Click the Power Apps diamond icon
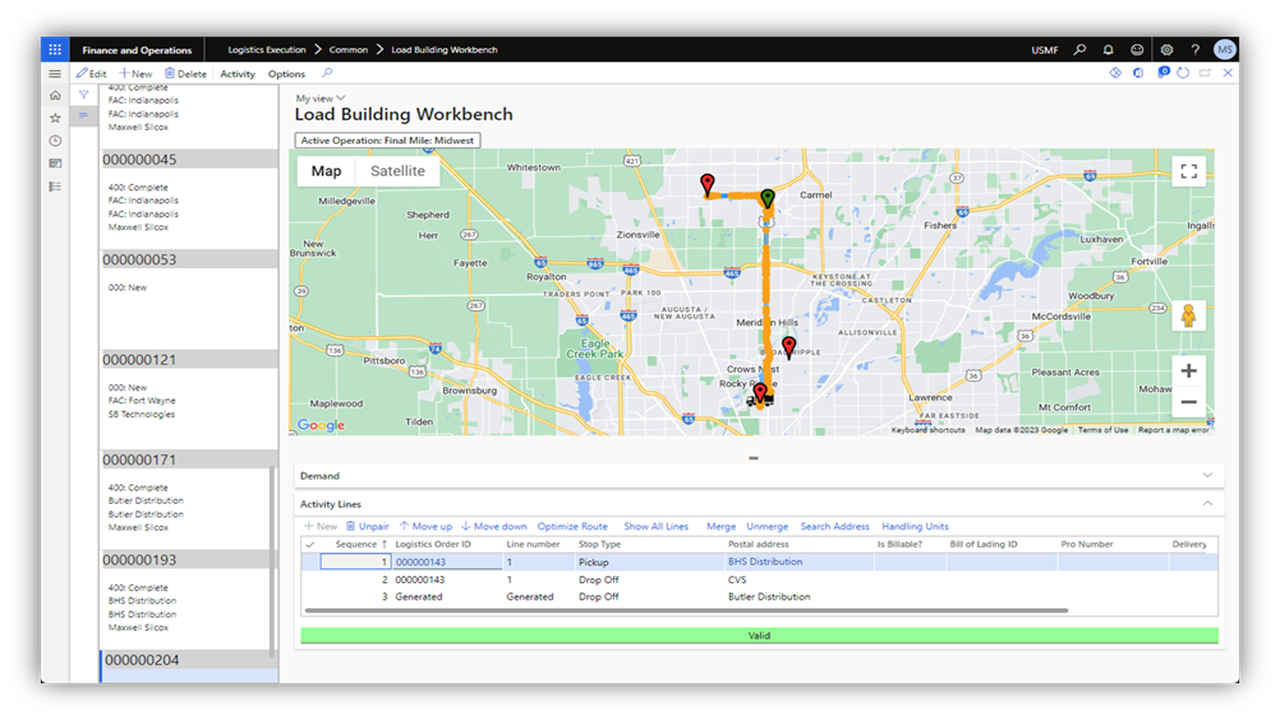 pyautogui.click(x=1116, y=73)
